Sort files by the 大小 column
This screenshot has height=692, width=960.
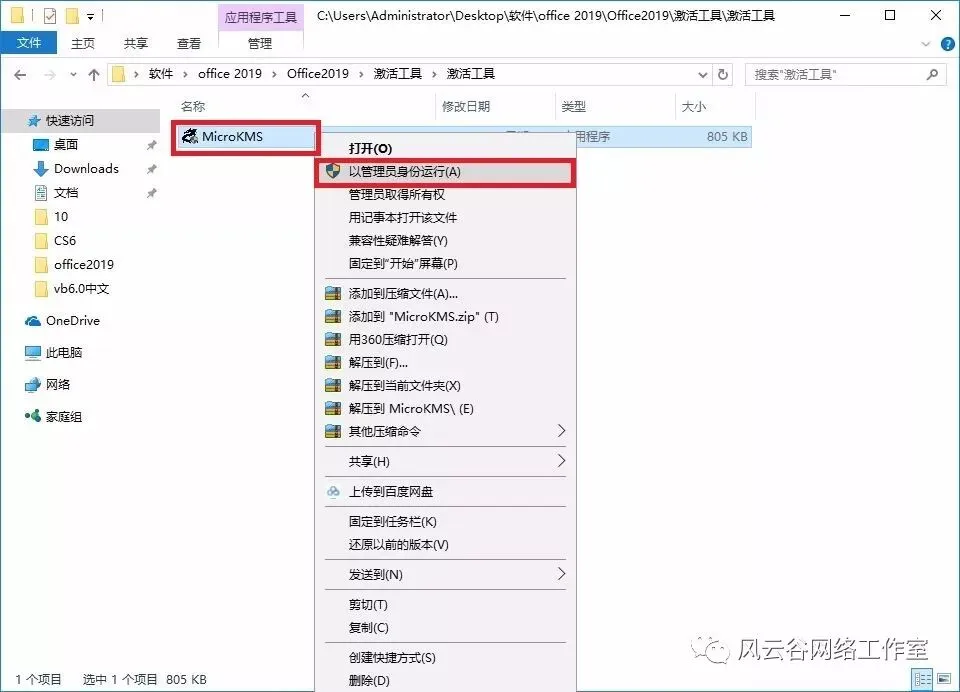[x=694, y=107]
